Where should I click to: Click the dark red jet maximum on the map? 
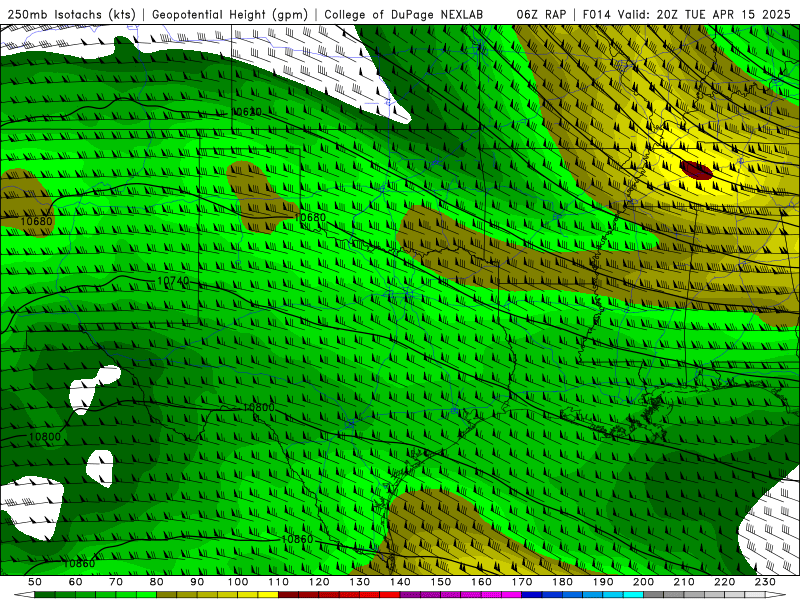[696, 170]
